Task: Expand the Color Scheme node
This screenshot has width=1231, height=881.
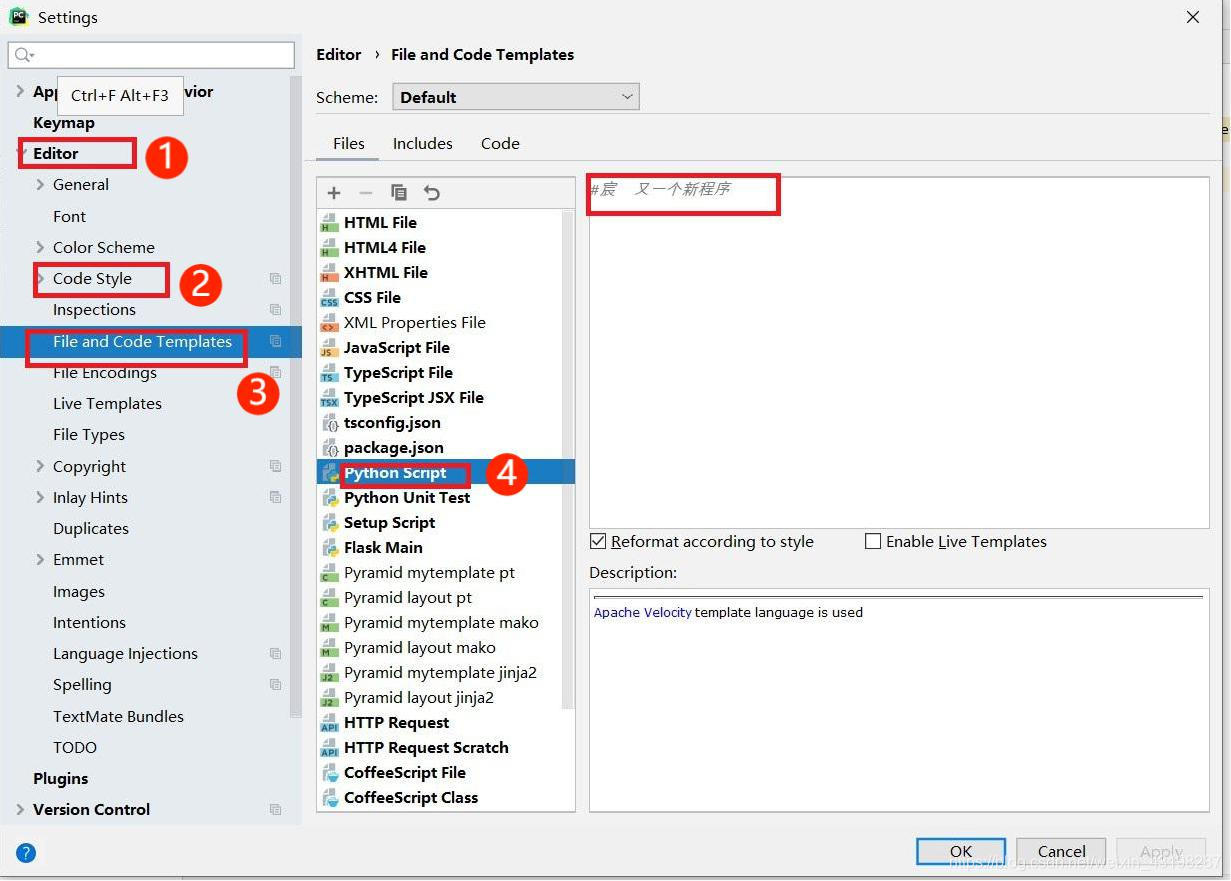Action: tap(40, 247)
